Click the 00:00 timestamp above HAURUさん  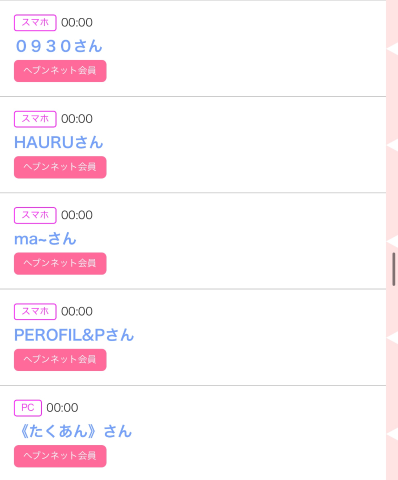pos(77,119)
